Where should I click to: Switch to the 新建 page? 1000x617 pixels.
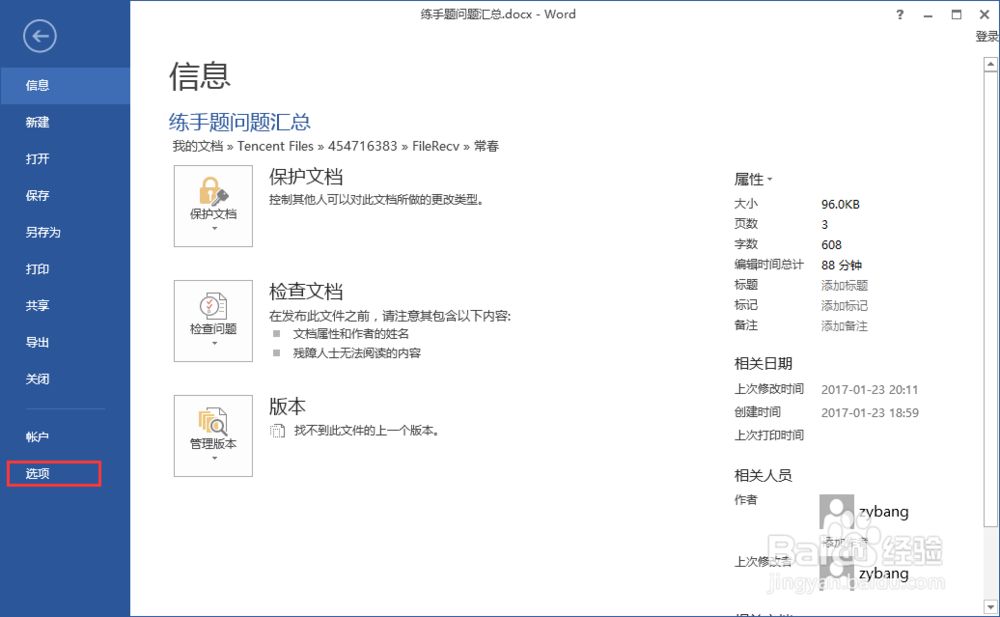(x=40, y=122)
